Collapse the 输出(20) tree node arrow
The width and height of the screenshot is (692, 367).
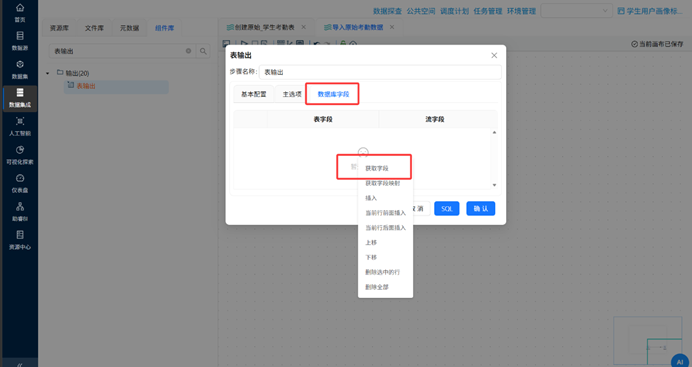click(48, 73)
